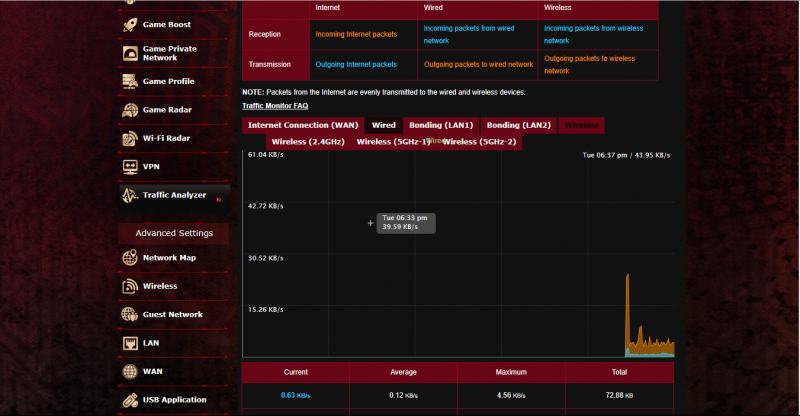This screenshot has width=800, height=416.
Task: Show the Bonding (LAN2) traffic tab
Action: click(518, 125)
